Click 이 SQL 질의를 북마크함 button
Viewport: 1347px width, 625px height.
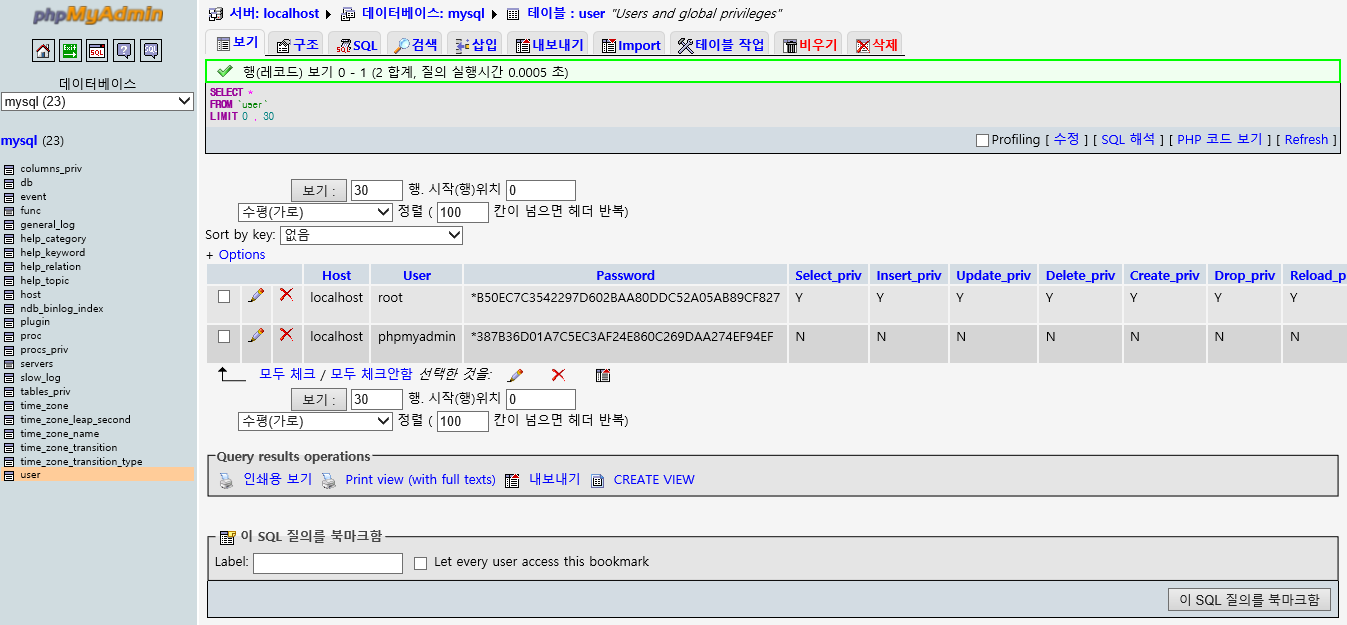1249,600
